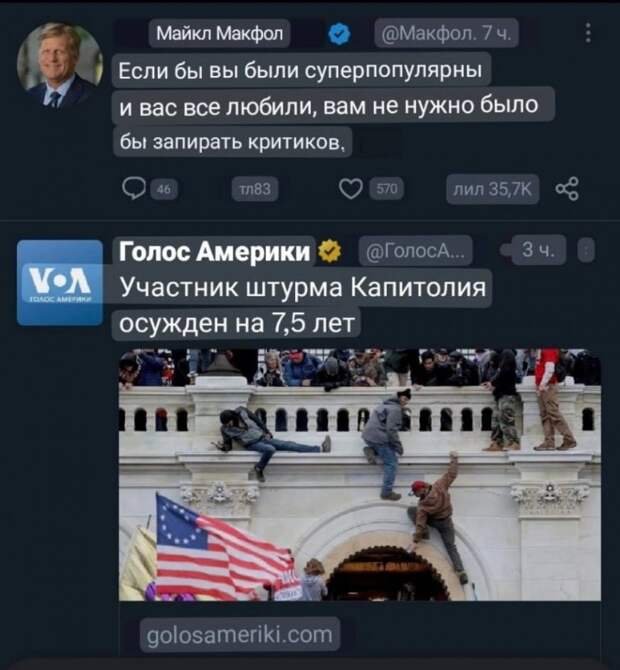The height and width of the screenshot is (670, 620).
Task: Open the tweet text about Участник штурма Капитолия
Action: pyautogui.click(x=303, y=305)
